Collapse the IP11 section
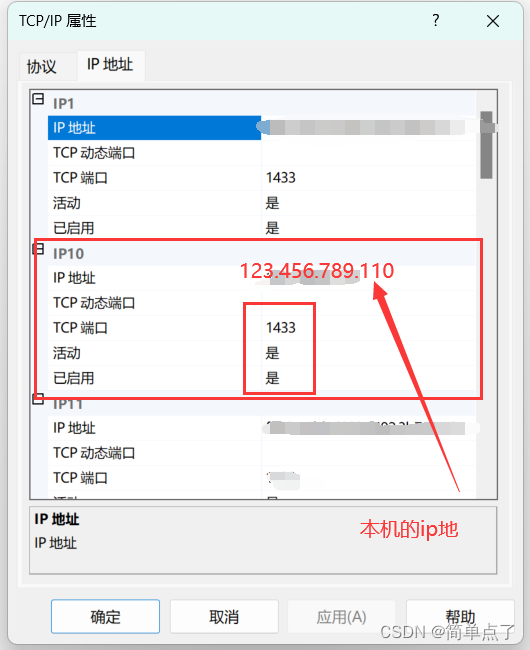530x650 pixels. coord(38,399)
